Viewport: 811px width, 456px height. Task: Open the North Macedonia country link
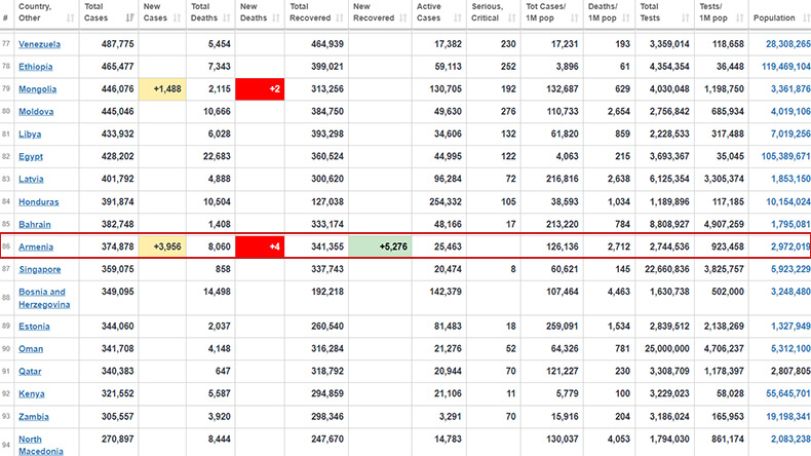pyautogui.click(x=41, y=445)
